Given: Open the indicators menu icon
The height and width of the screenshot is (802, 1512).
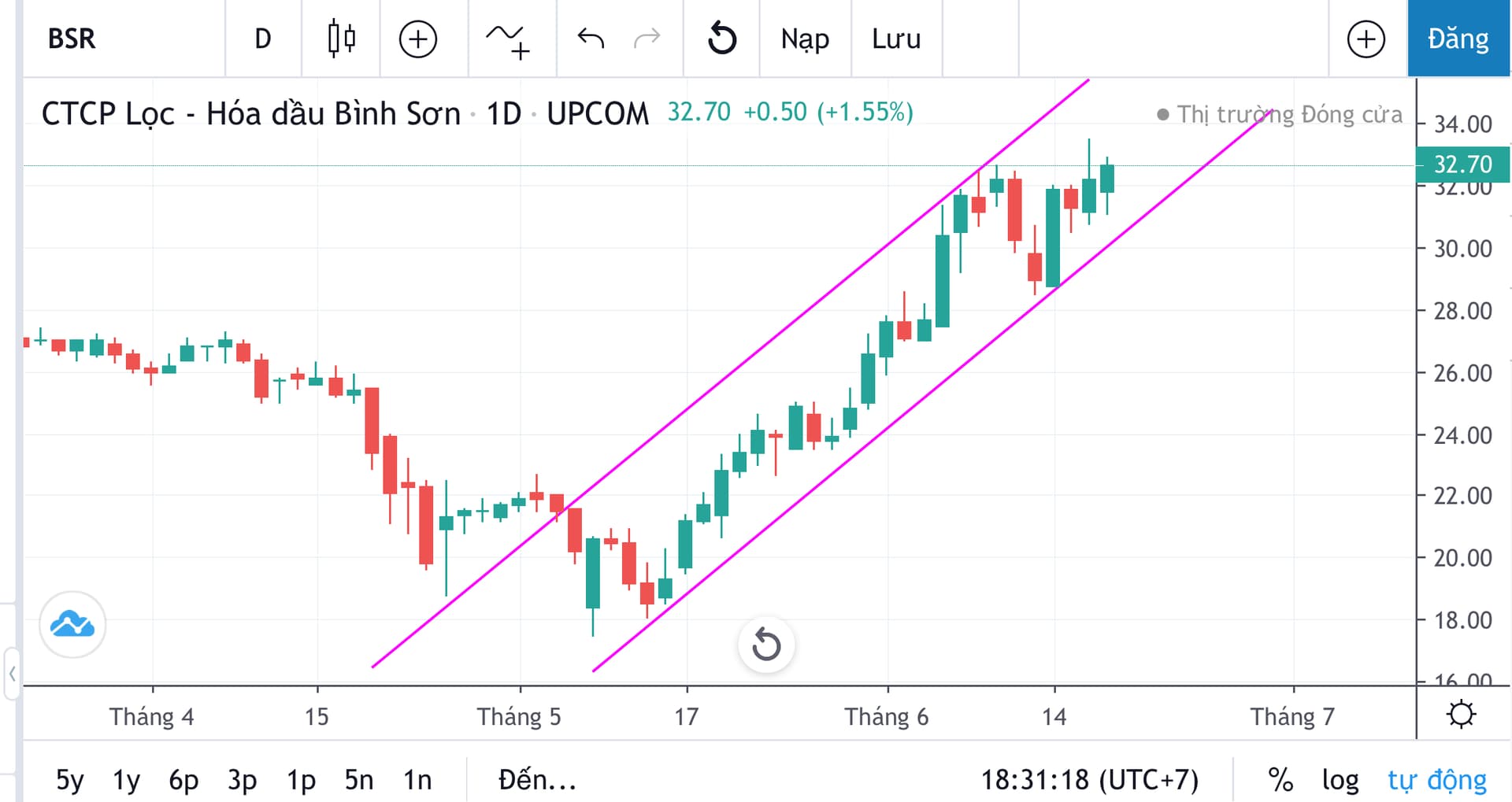Looking at the screenshot, I should (x=508, y=39).
